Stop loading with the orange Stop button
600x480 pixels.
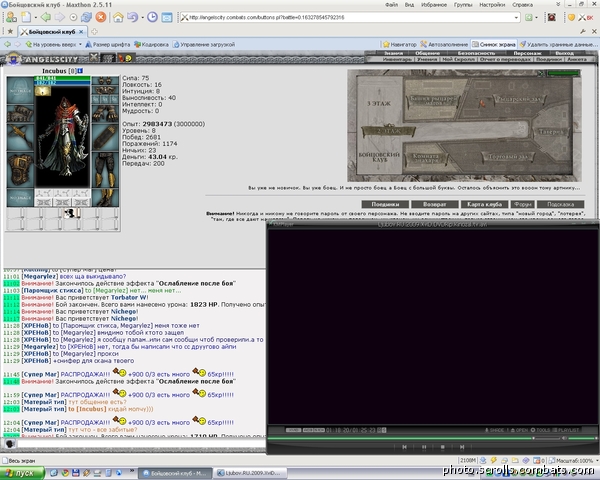point(101,17)
